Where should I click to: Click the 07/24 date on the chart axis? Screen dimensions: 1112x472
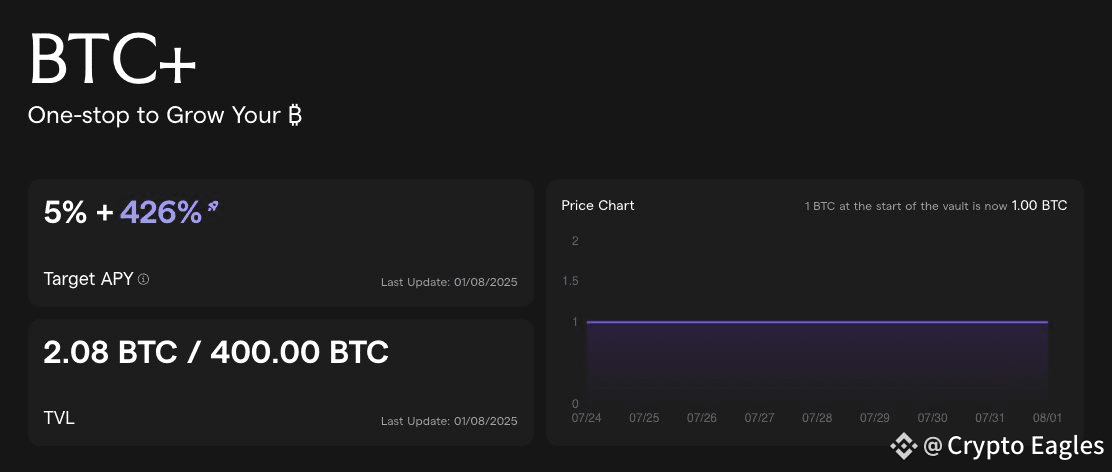pyautogui.click(x=586, y=418)
